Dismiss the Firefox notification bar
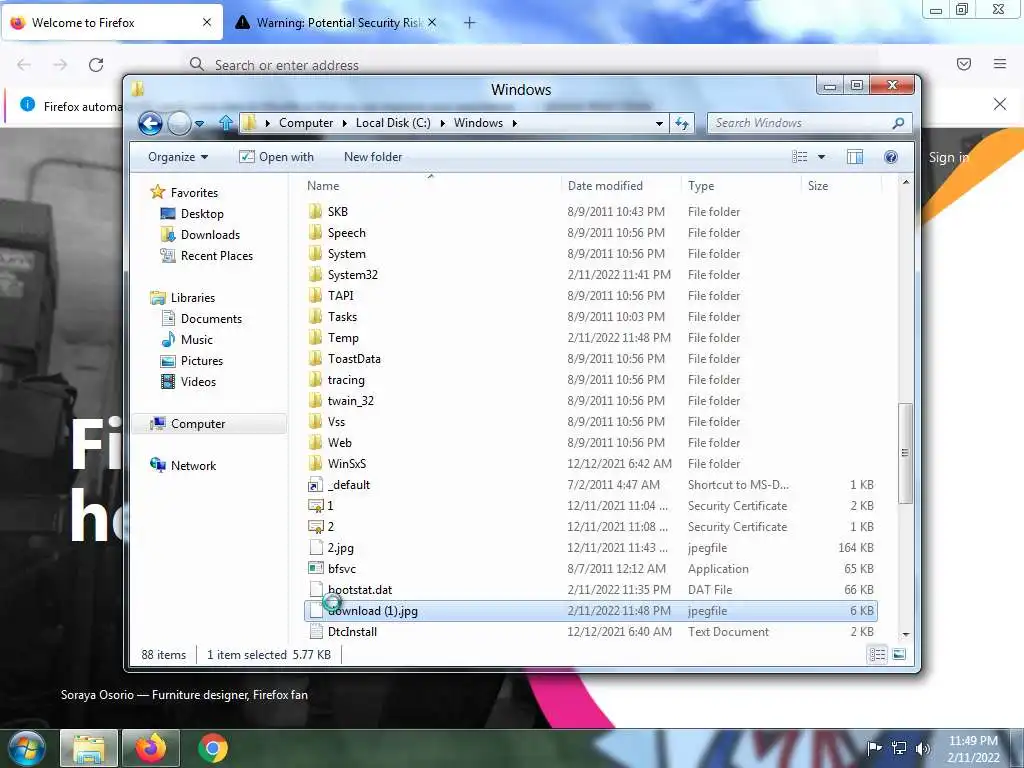Image resolution: width=1024 pixels, height=768 pixels. tap(1000, 104)
